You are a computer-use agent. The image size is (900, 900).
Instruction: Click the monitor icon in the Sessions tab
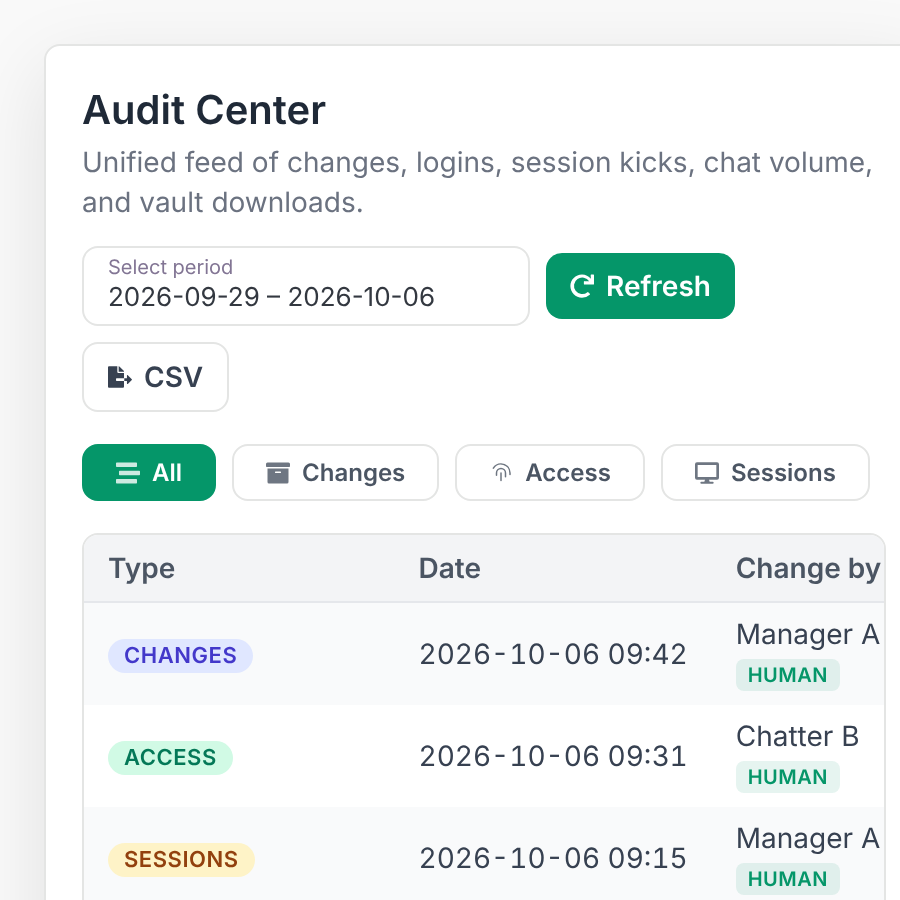707,473
